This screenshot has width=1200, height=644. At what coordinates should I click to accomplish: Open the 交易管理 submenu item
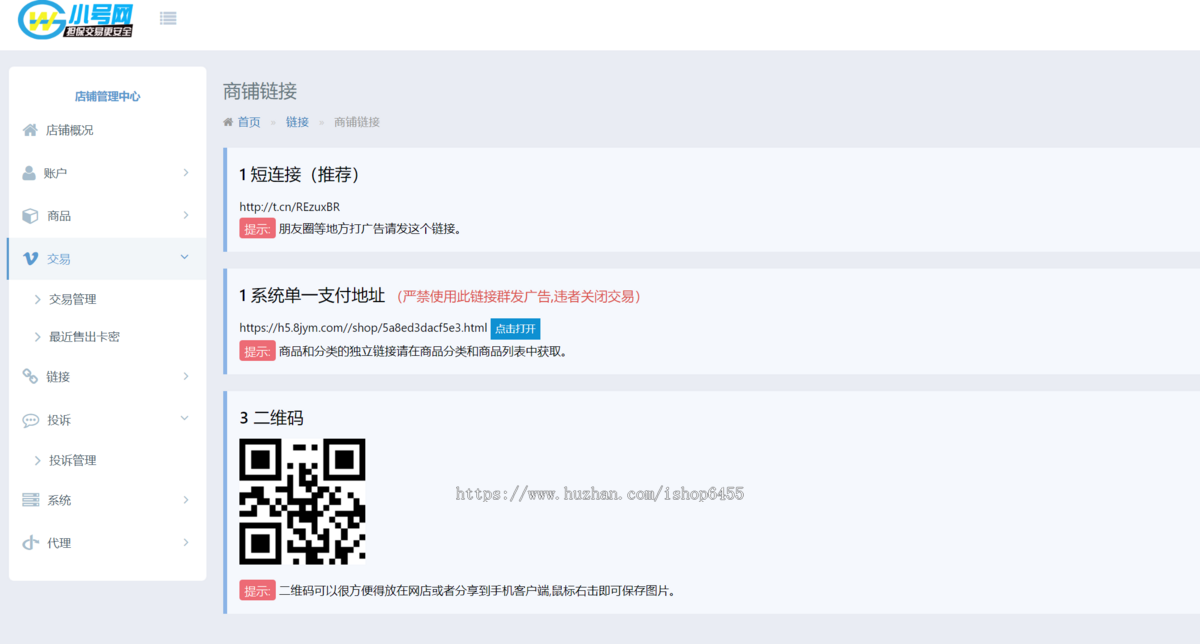point(72,299)
